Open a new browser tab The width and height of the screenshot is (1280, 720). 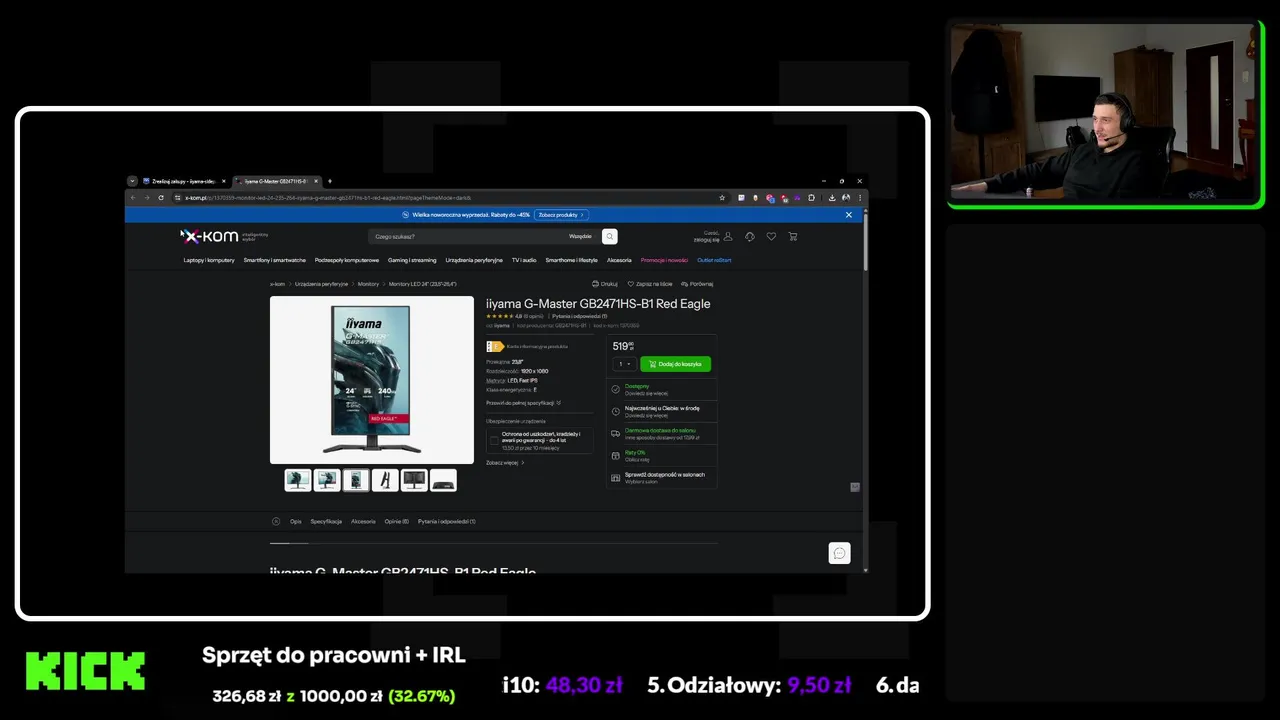330,181
